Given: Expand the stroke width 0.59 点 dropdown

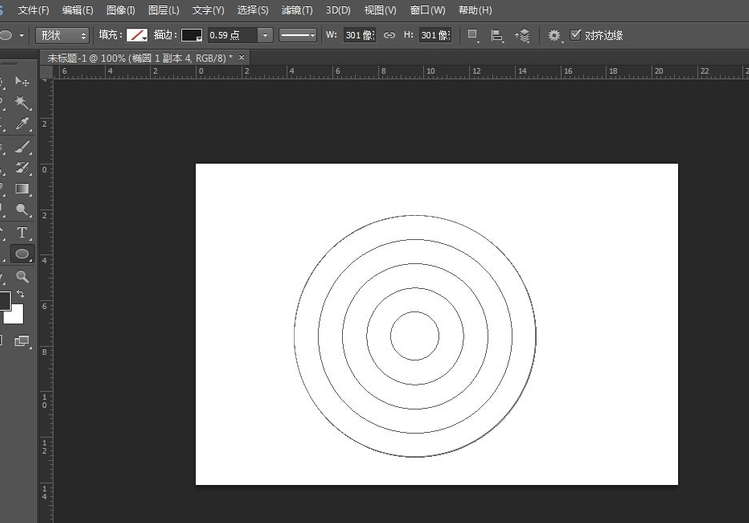Looking at the screenshot, I should click(x=265, y=35).
